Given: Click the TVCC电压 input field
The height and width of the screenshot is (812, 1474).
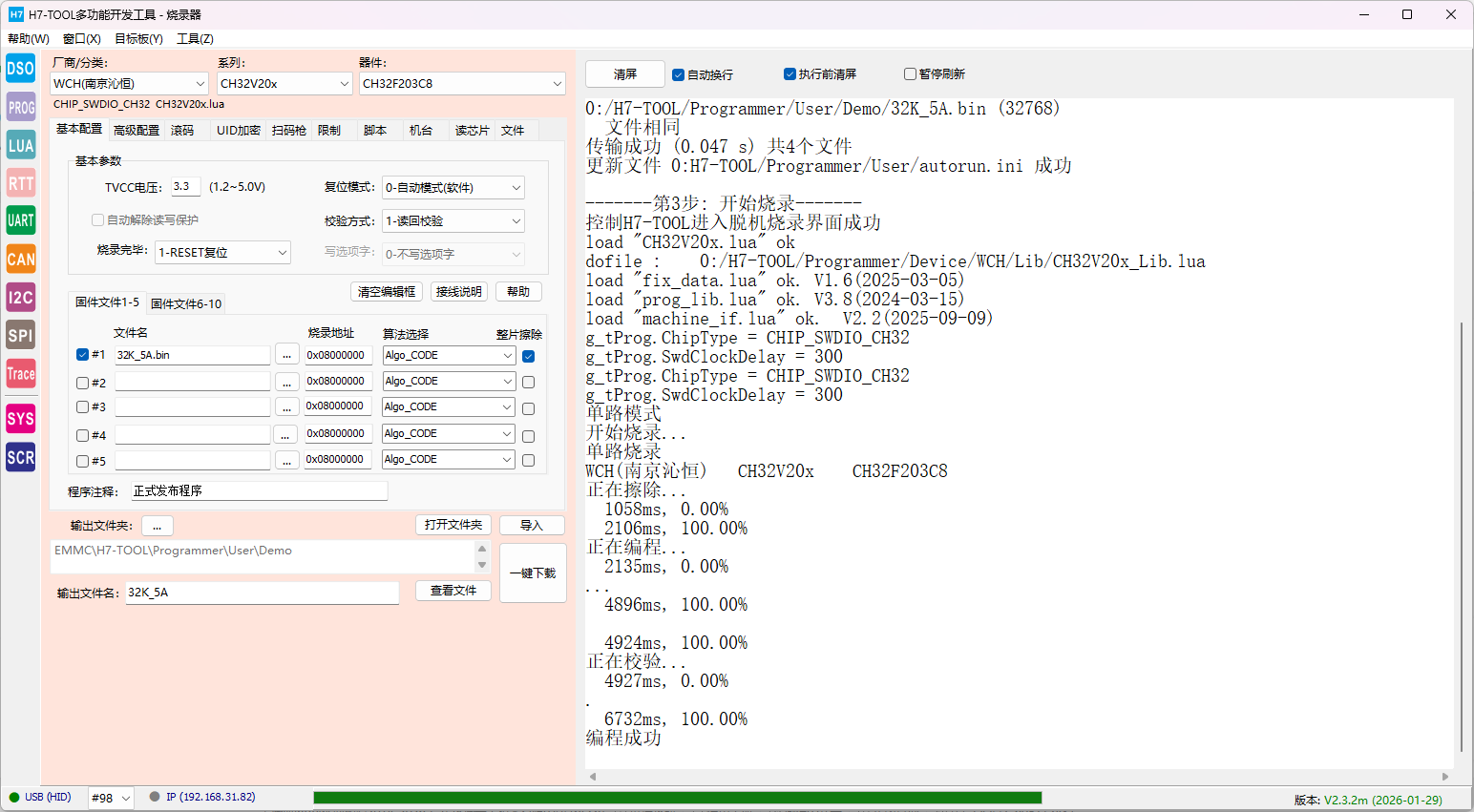Looking at the screenshot, I should pos(185,187).
